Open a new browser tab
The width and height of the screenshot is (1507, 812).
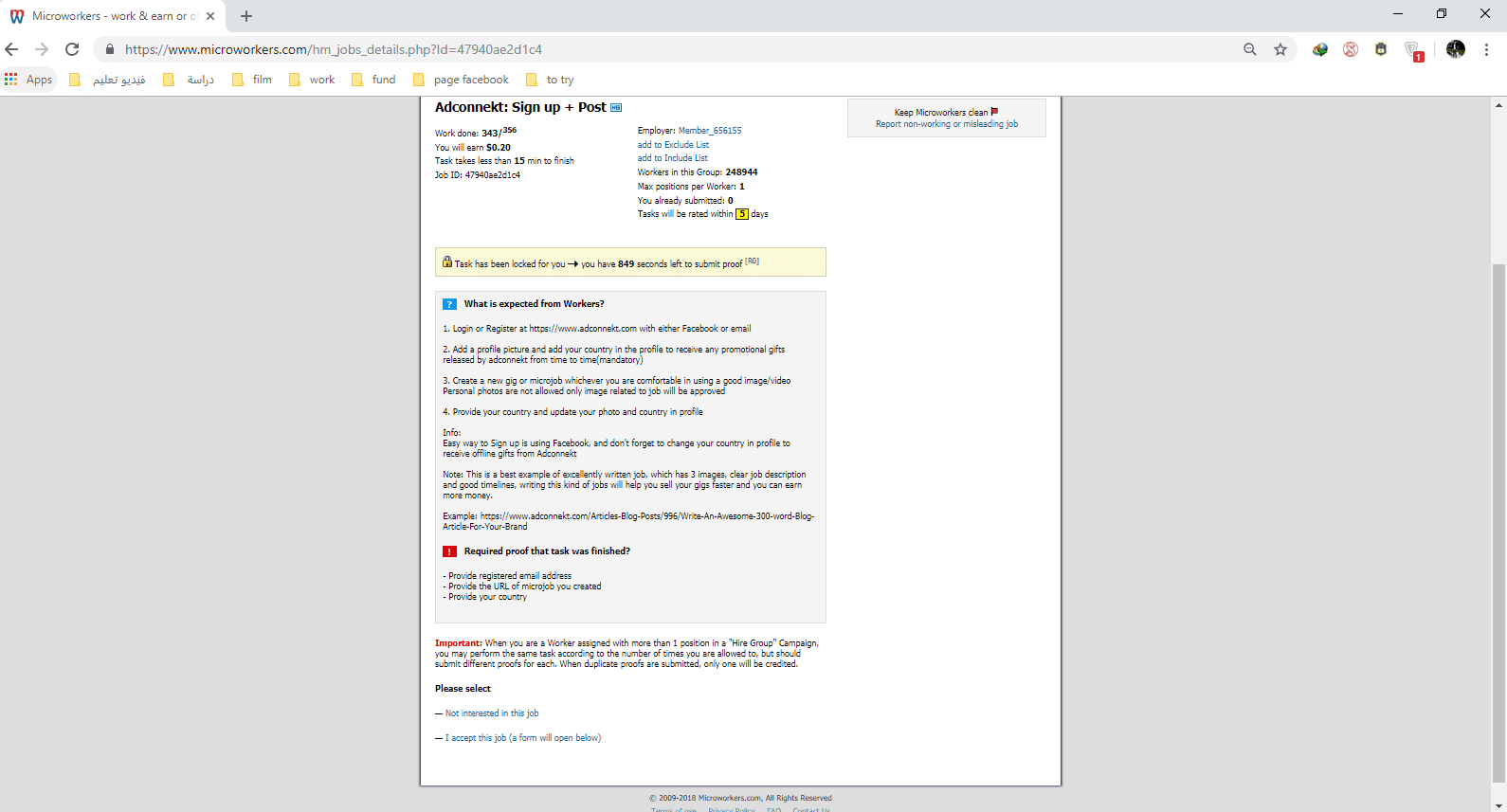point(246,16)
